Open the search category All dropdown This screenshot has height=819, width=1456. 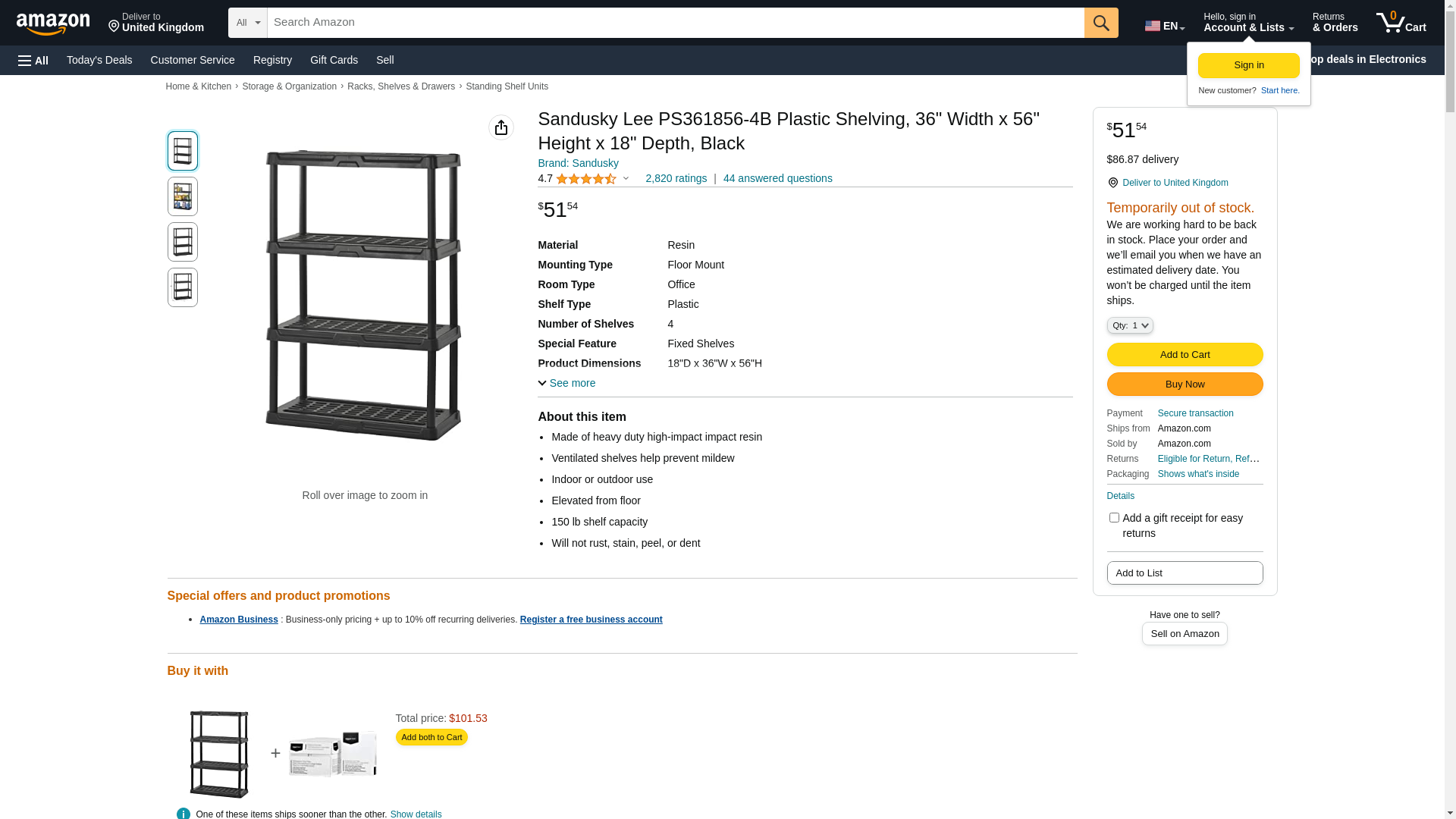pos(248,23)
